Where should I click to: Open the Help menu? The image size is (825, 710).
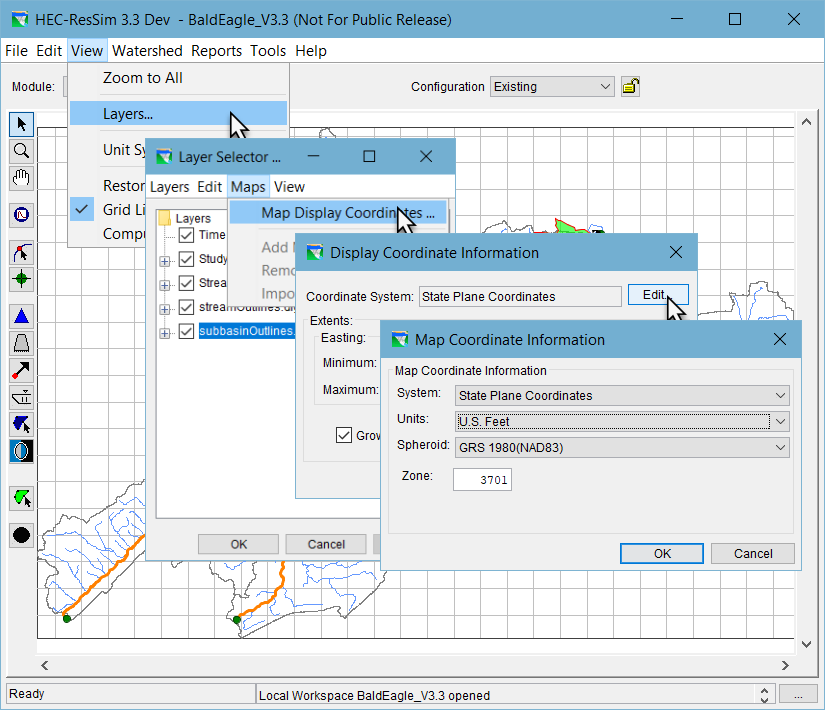coord(311,51)
